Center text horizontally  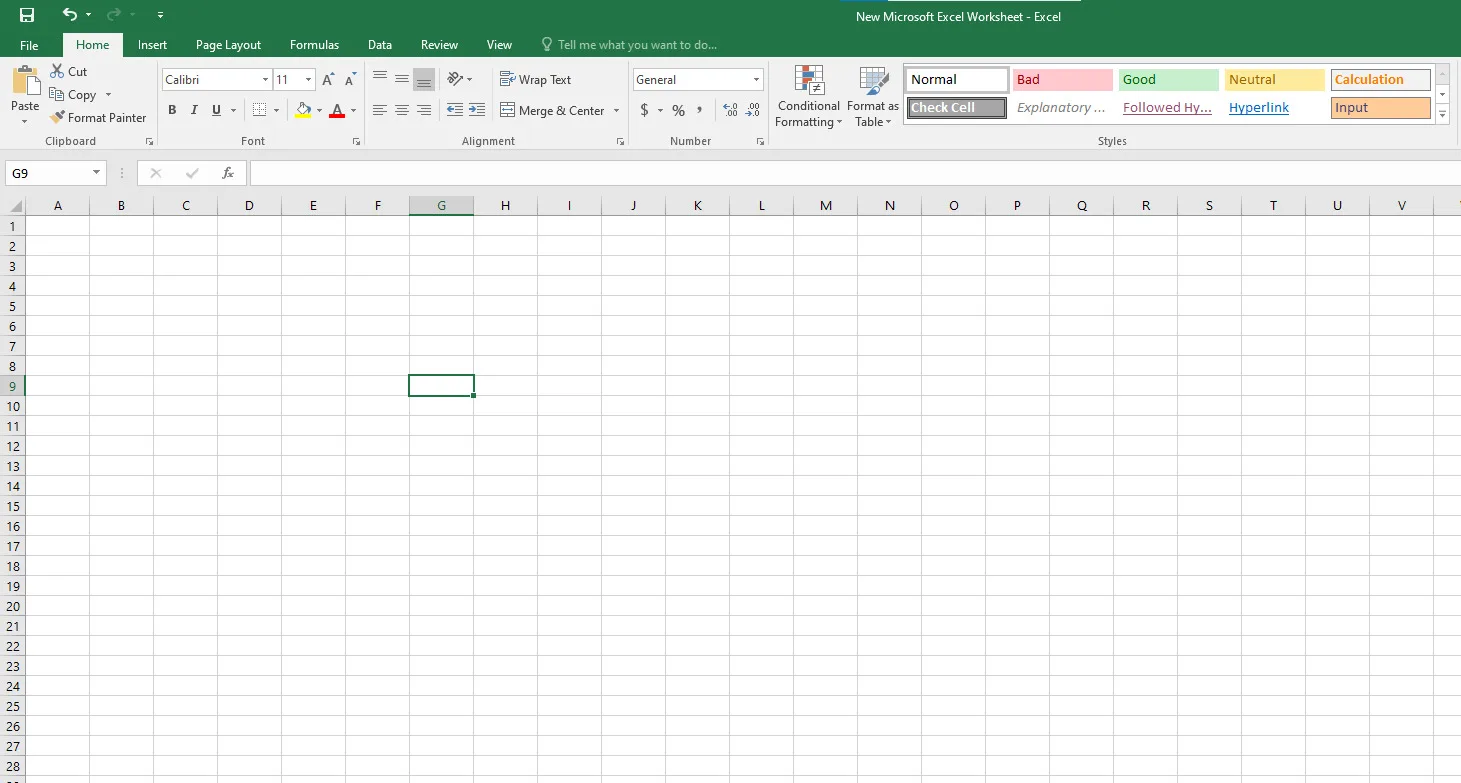pyautogui.click(x=402, y=110)
